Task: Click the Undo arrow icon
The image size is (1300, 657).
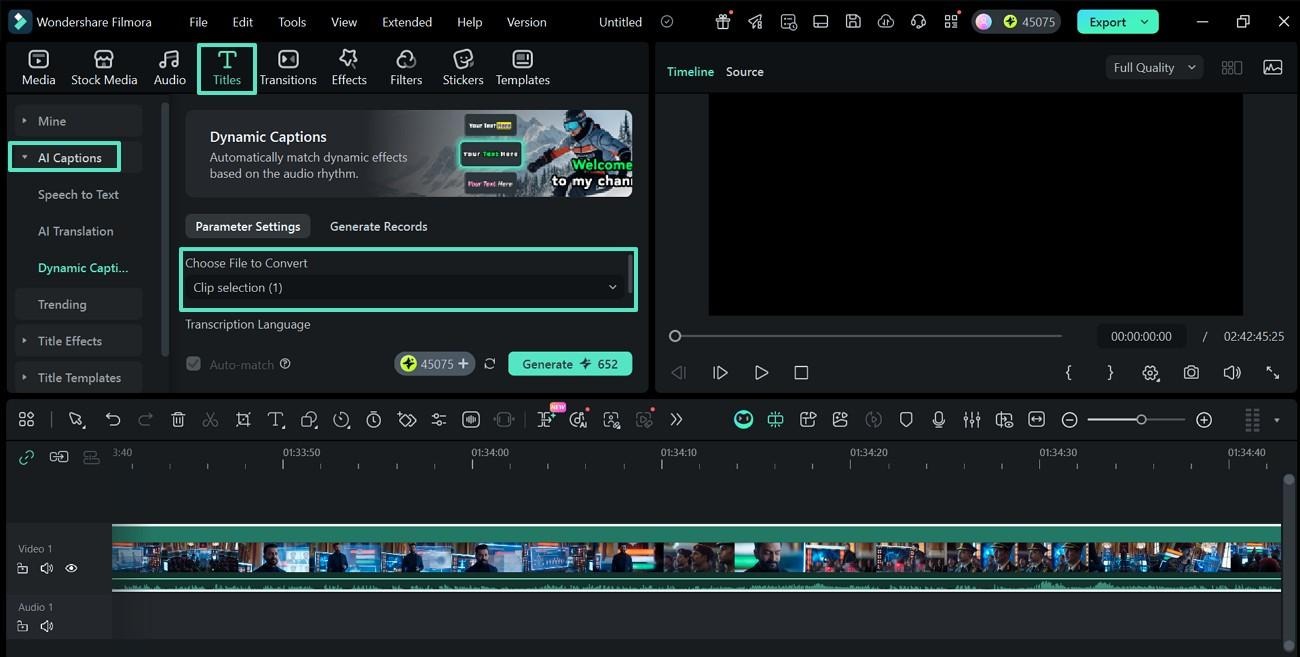Action: [113, 419]
